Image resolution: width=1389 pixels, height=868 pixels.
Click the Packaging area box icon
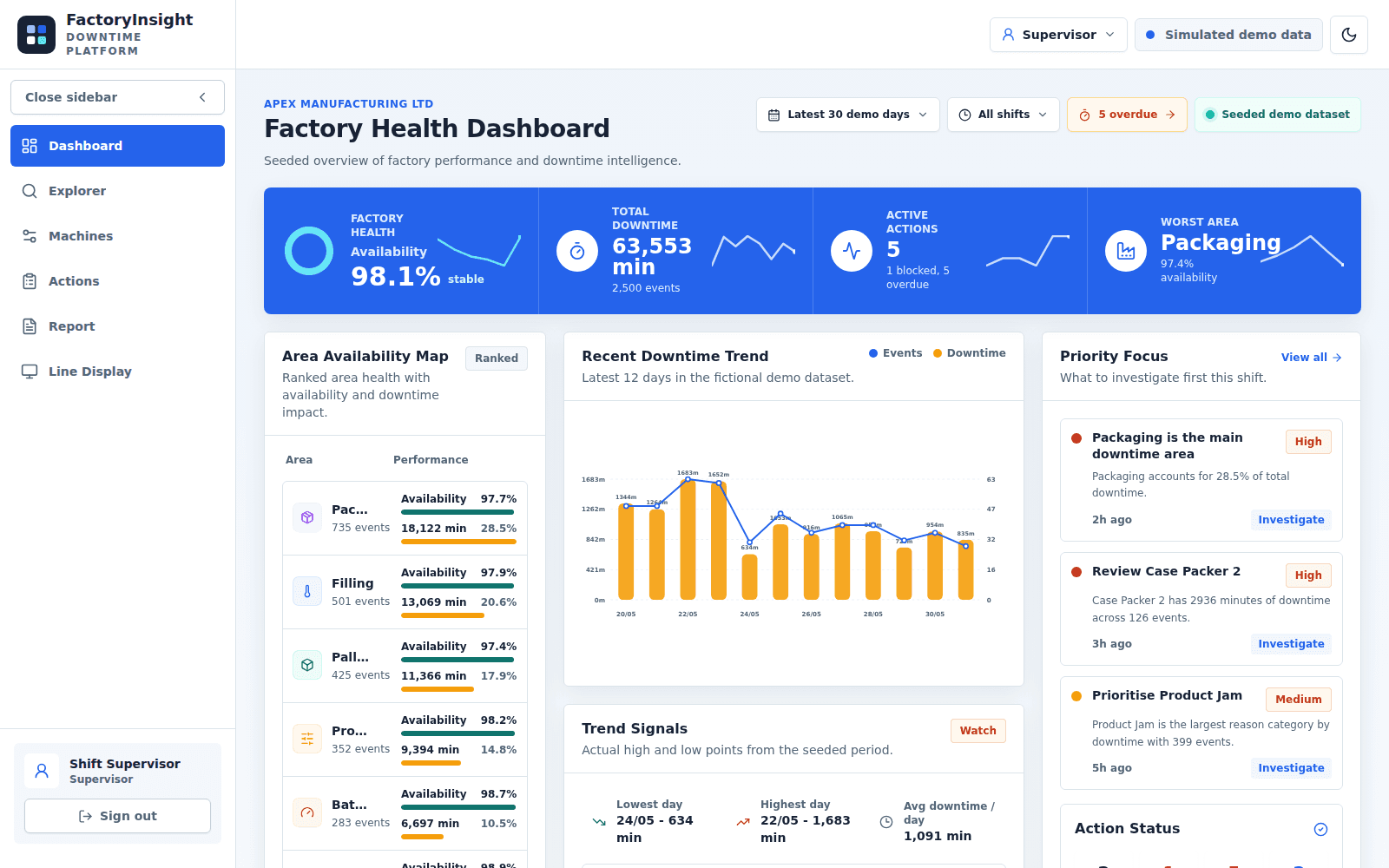(x=307, y=518)
